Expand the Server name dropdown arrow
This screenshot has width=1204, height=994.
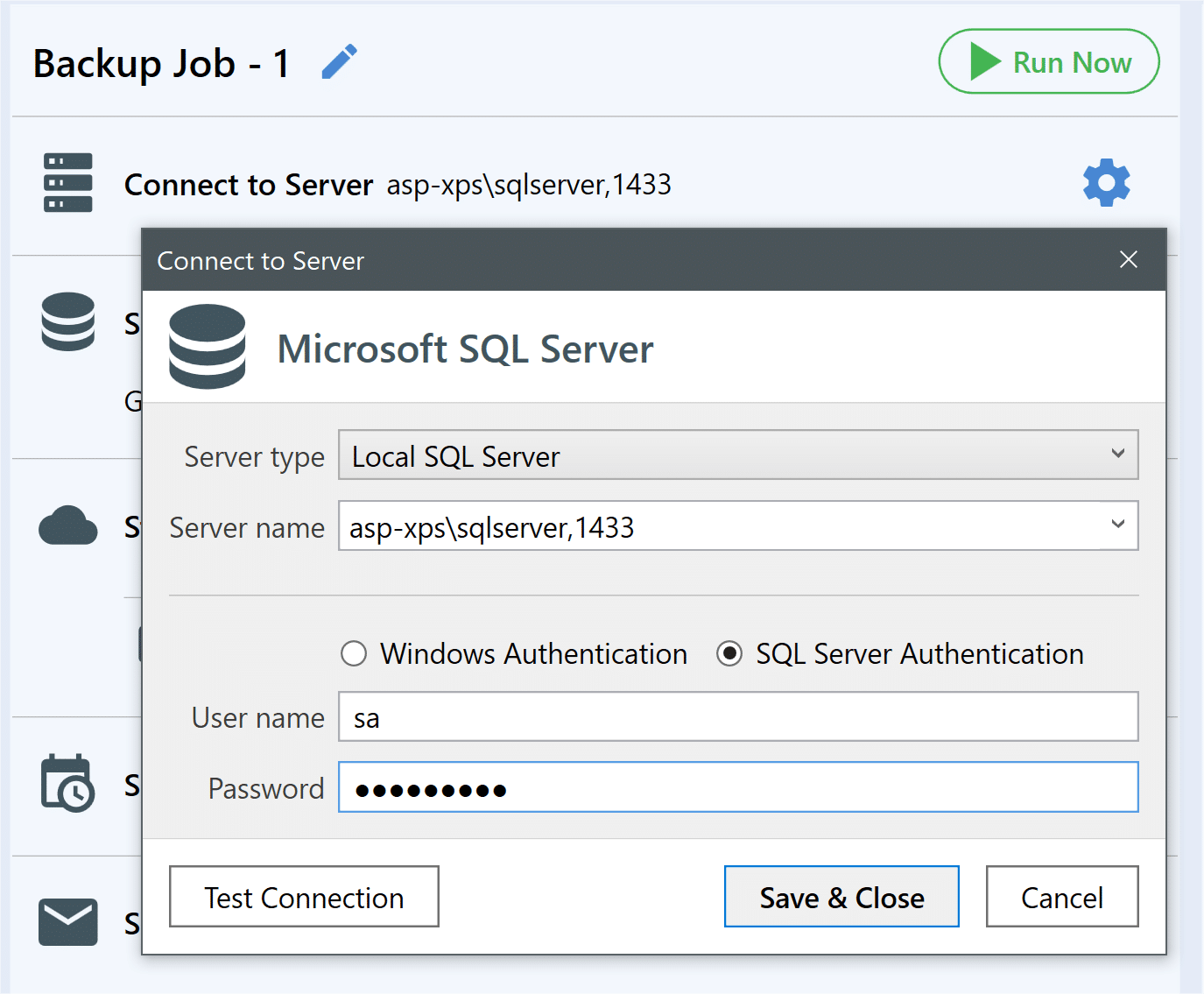pos(1118,525)
